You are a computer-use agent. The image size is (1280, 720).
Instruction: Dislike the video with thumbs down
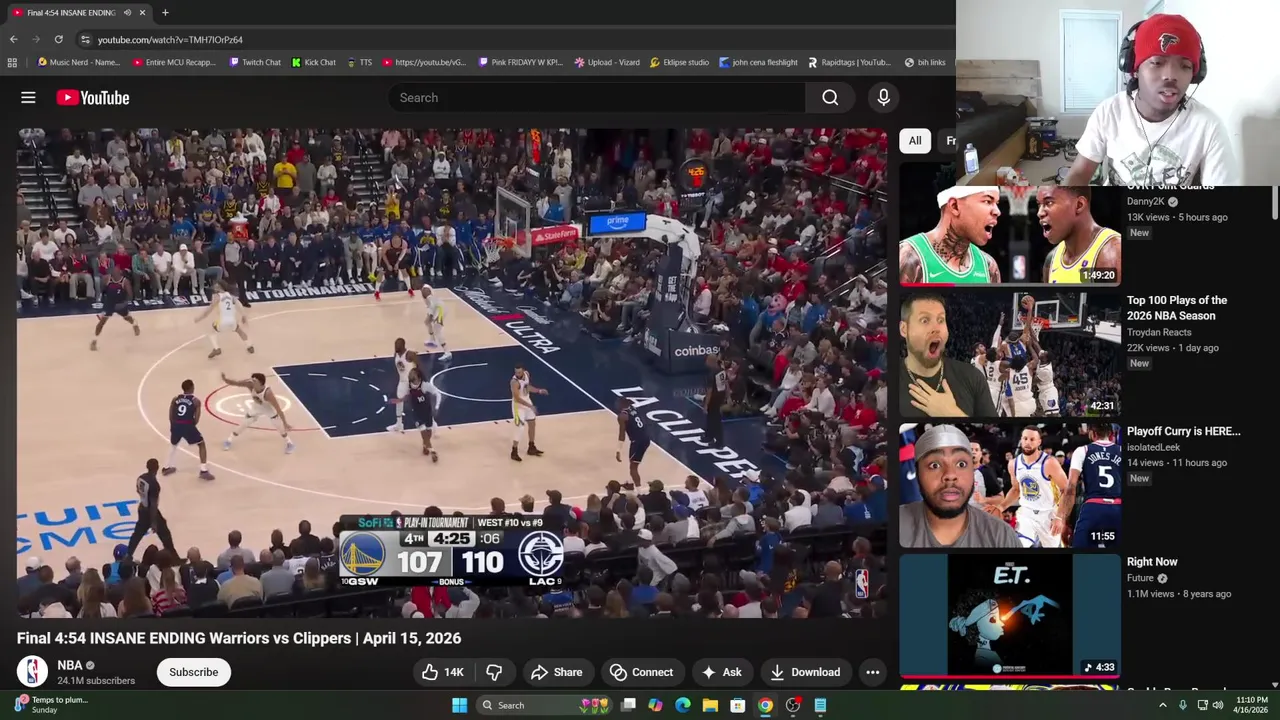tap(494, 672)
